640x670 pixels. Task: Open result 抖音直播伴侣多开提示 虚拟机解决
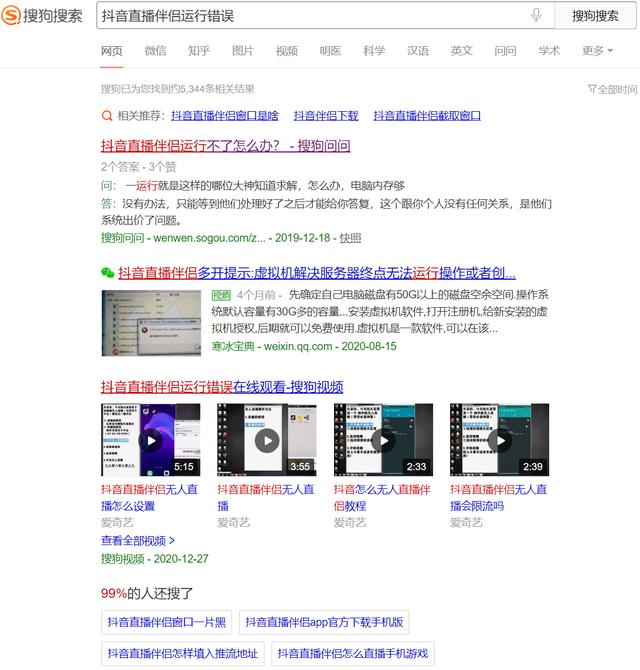(x=317, y=273)
